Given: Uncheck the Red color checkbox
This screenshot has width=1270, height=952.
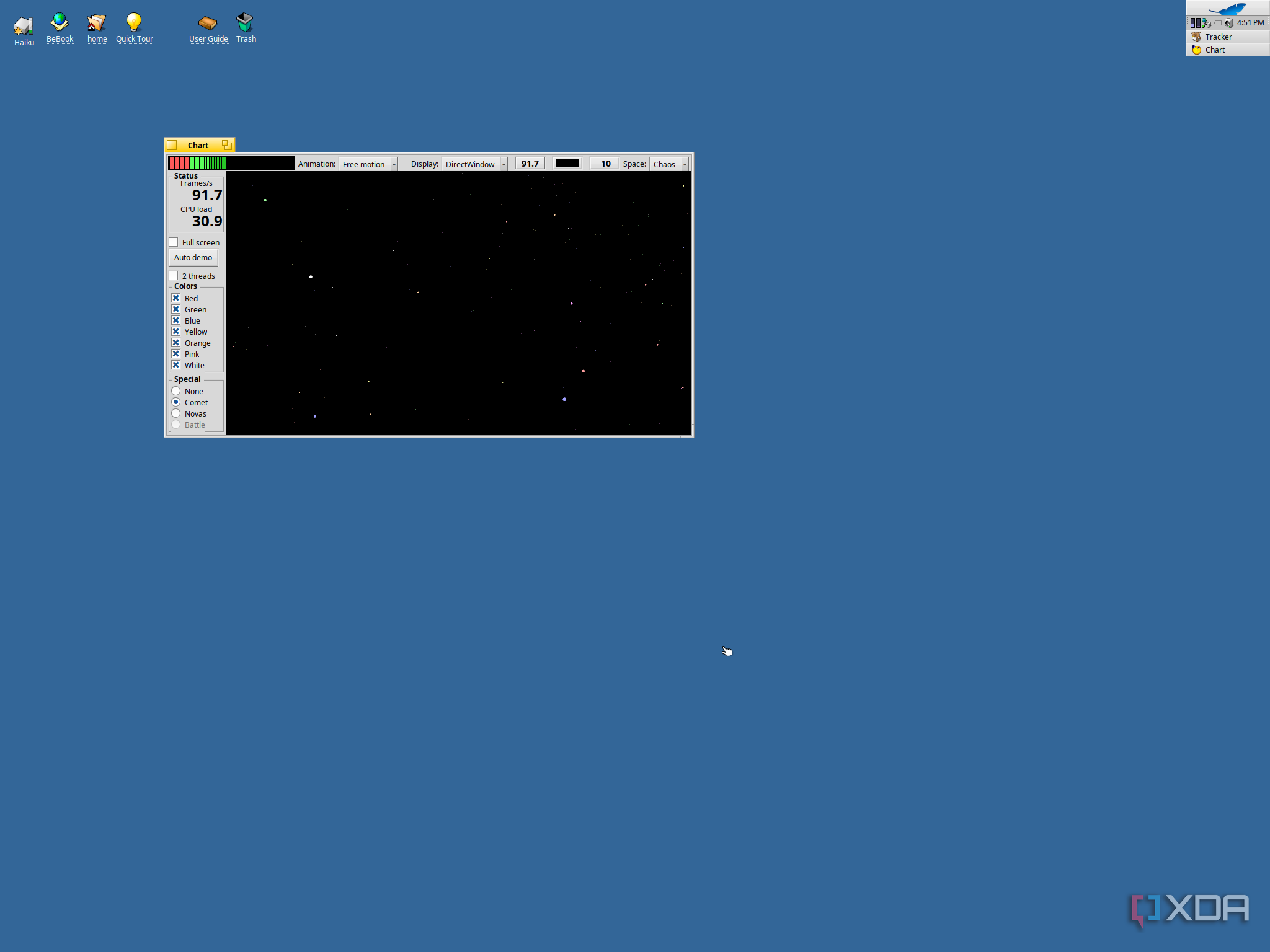Looking at the screenshot, I should pos(176,298).
